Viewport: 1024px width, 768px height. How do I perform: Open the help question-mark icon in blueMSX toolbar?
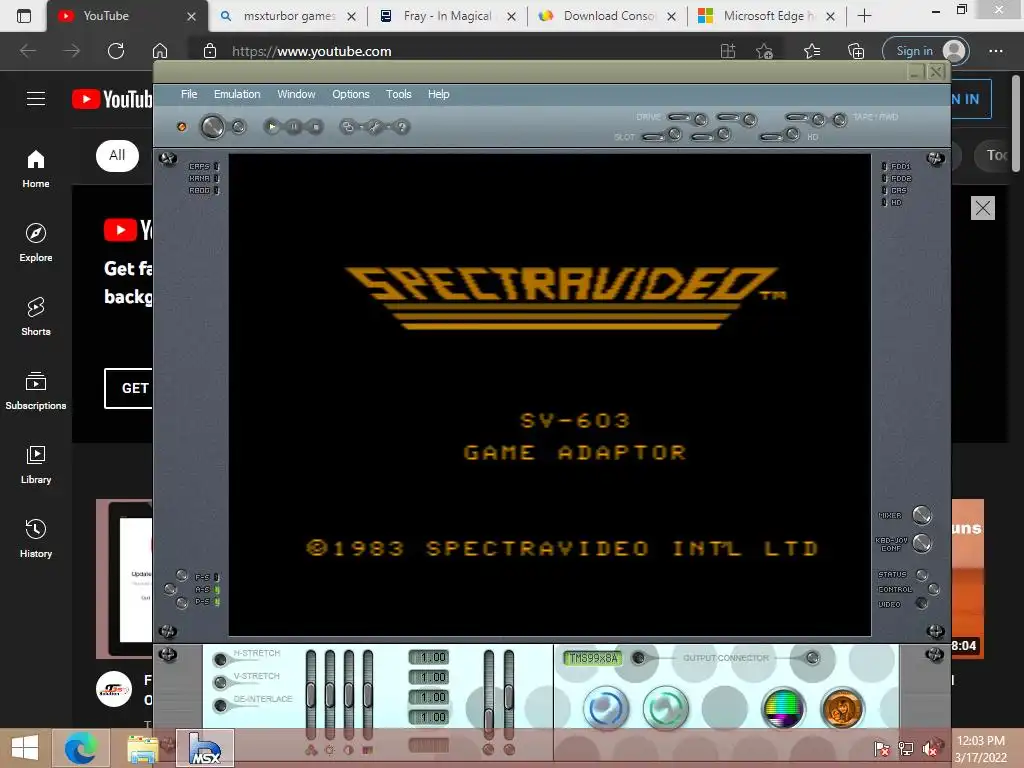(x=402, y=127)
